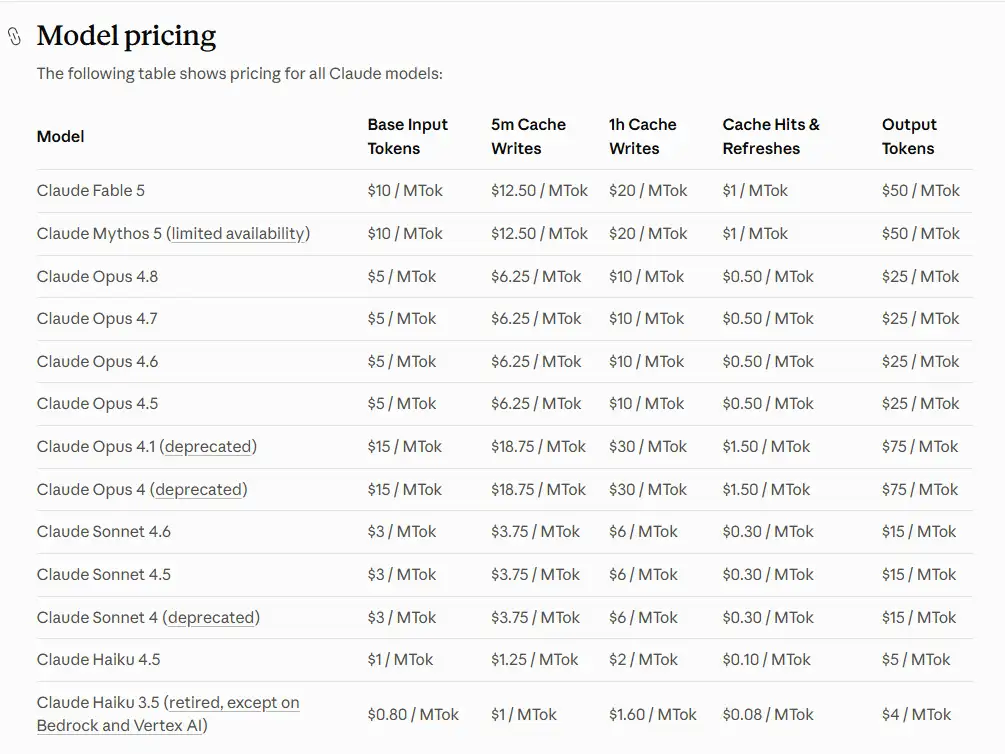The width and height of the screenshot is (1005, 754).
Task: Click the '5m Cache Writes' column header
Action: [x=528, y=137]
